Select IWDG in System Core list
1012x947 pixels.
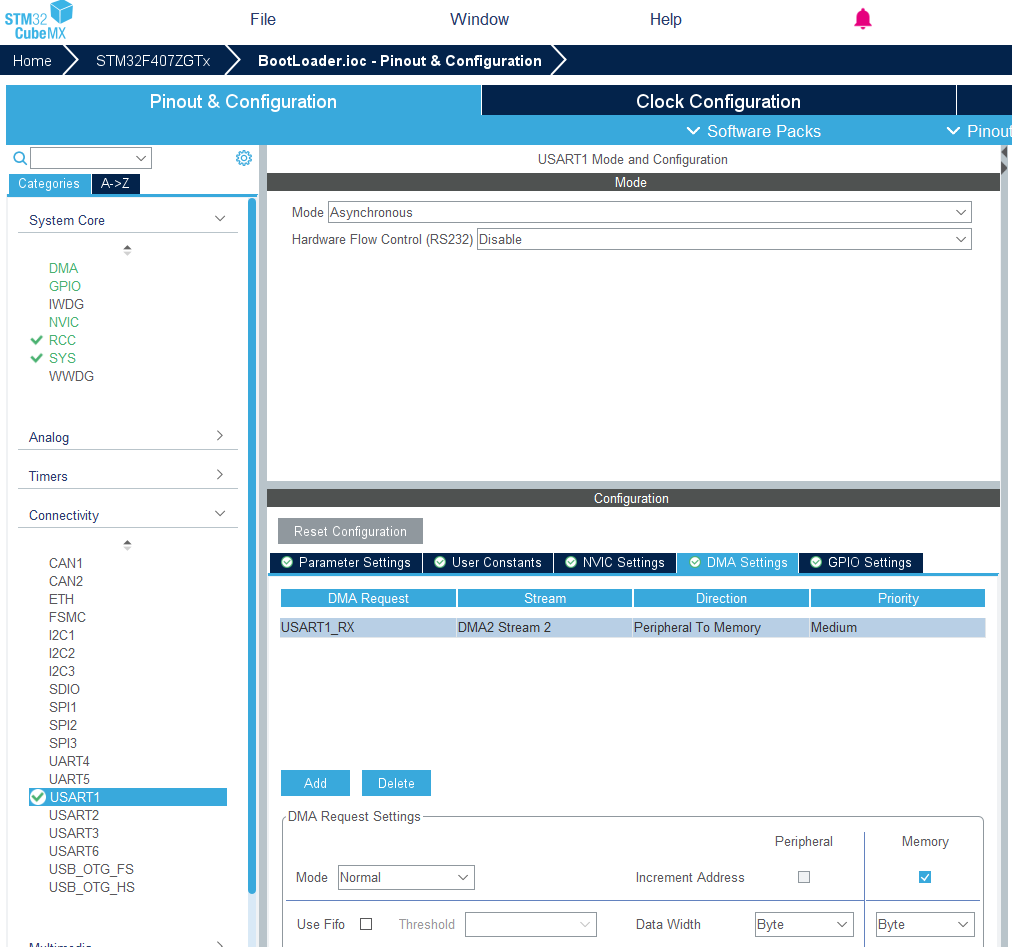click(66, 304)
